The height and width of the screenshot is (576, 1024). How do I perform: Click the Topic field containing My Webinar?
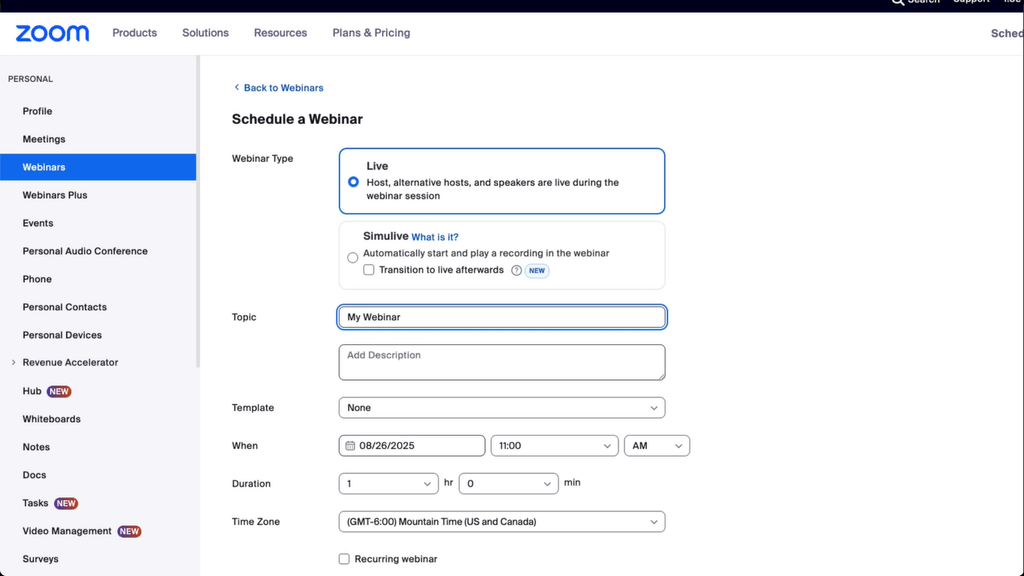click(502, 317)
